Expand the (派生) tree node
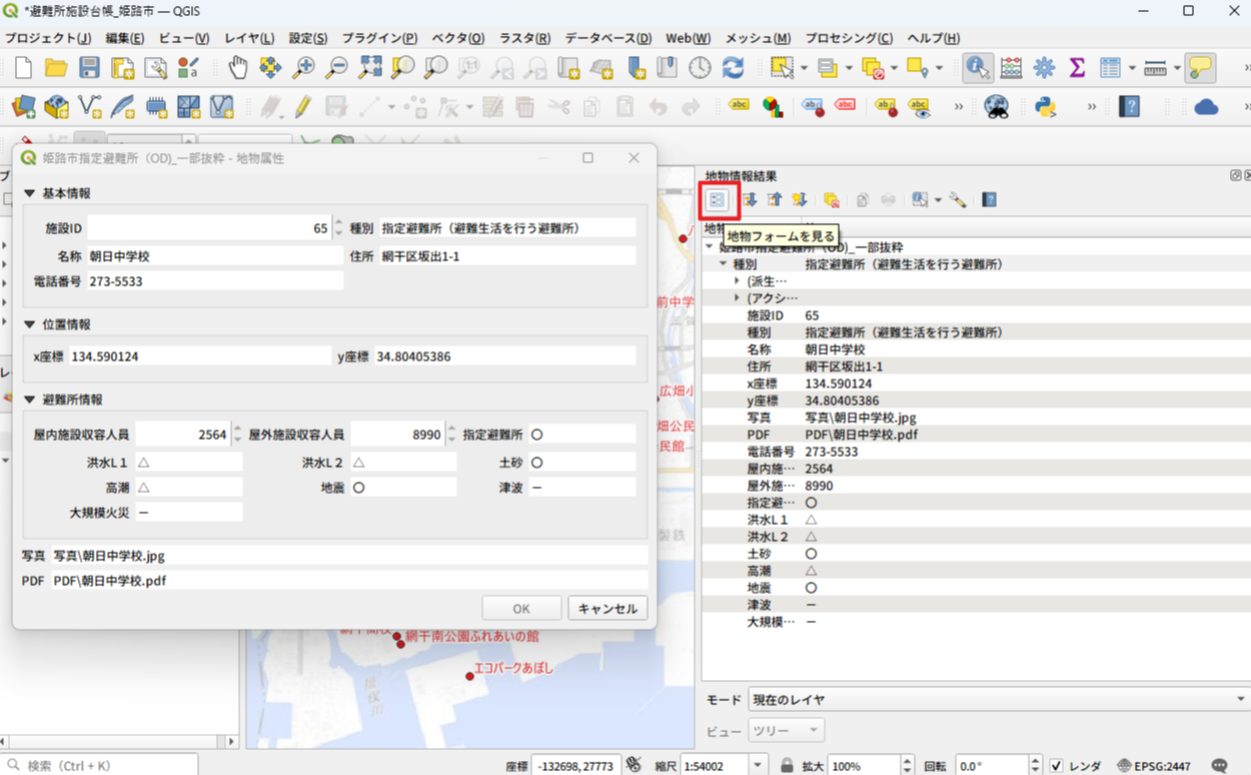1251x775 pixels. [x=737, y=281]
